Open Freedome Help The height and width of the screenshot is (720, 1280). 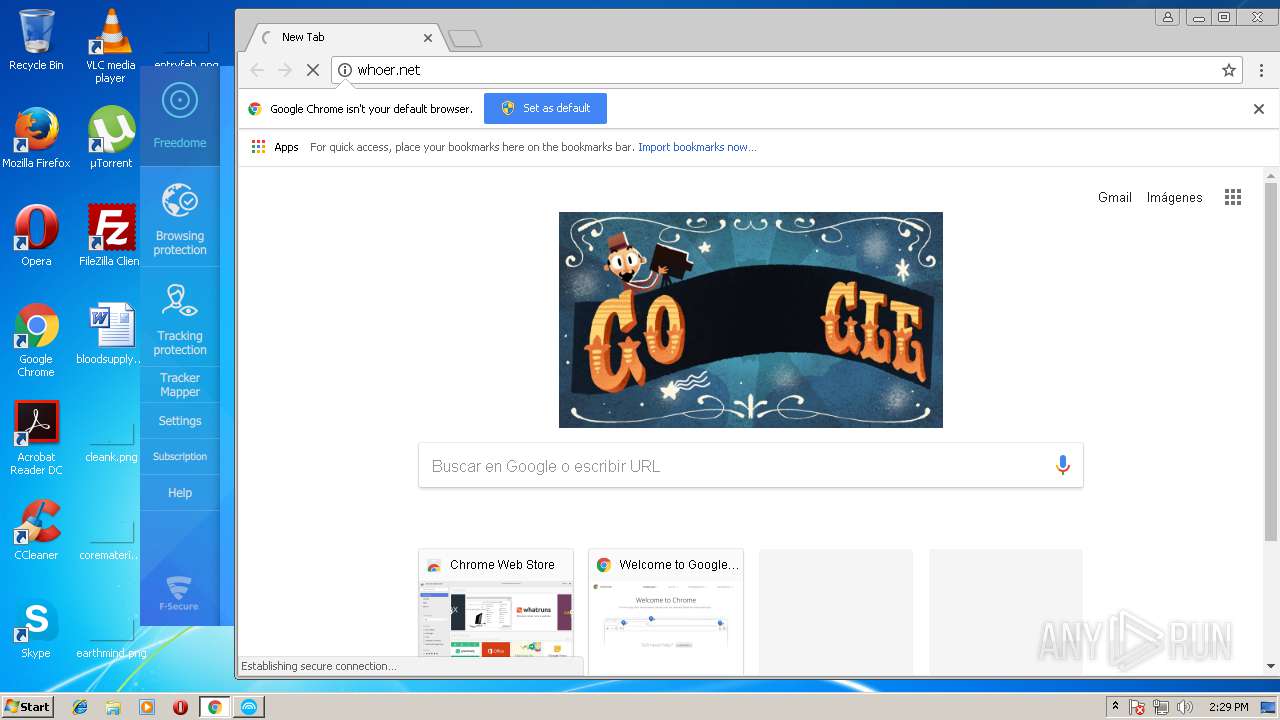180,493
